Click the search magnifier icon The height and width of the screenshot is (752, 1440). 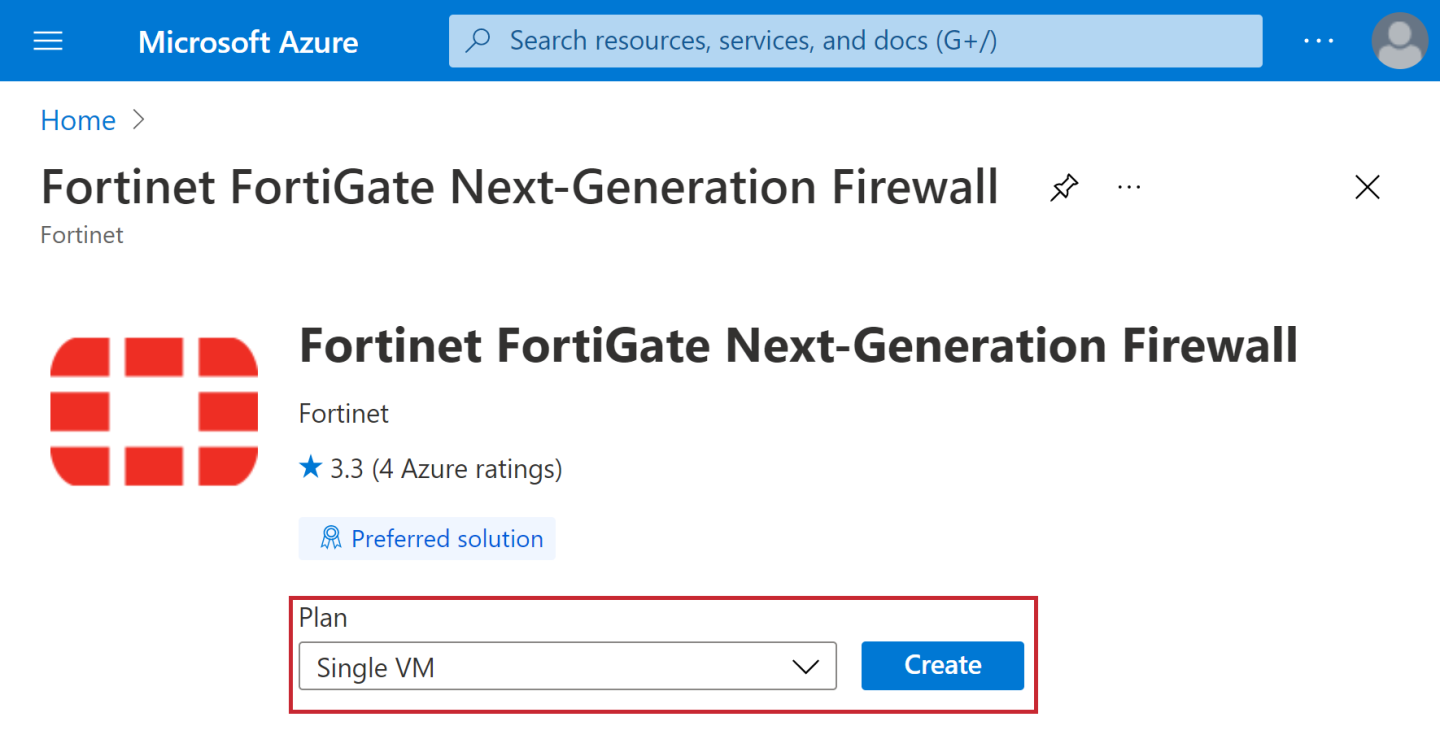click(x=477, y=40)
